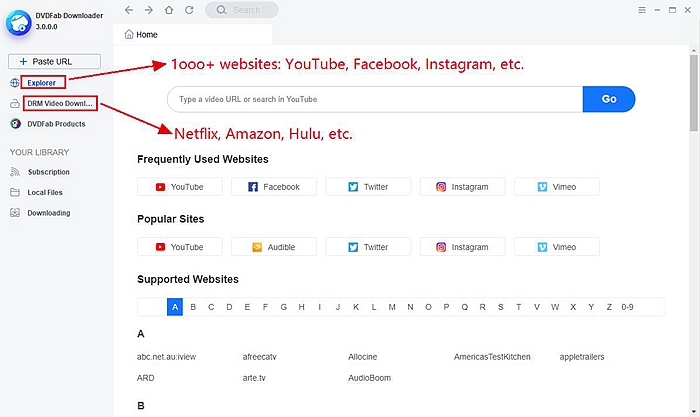Select letter F in alphabet index
The width and height of the screenshot is (700, 417).
tap(265, 307)
